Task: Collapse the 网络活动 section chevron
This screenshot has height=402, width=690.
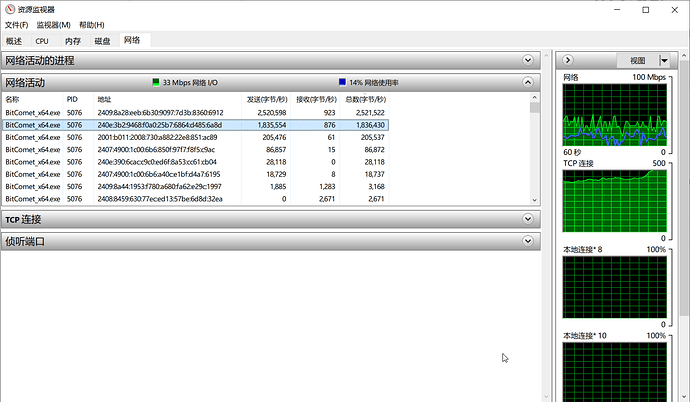Action: (x=528, y=83)
